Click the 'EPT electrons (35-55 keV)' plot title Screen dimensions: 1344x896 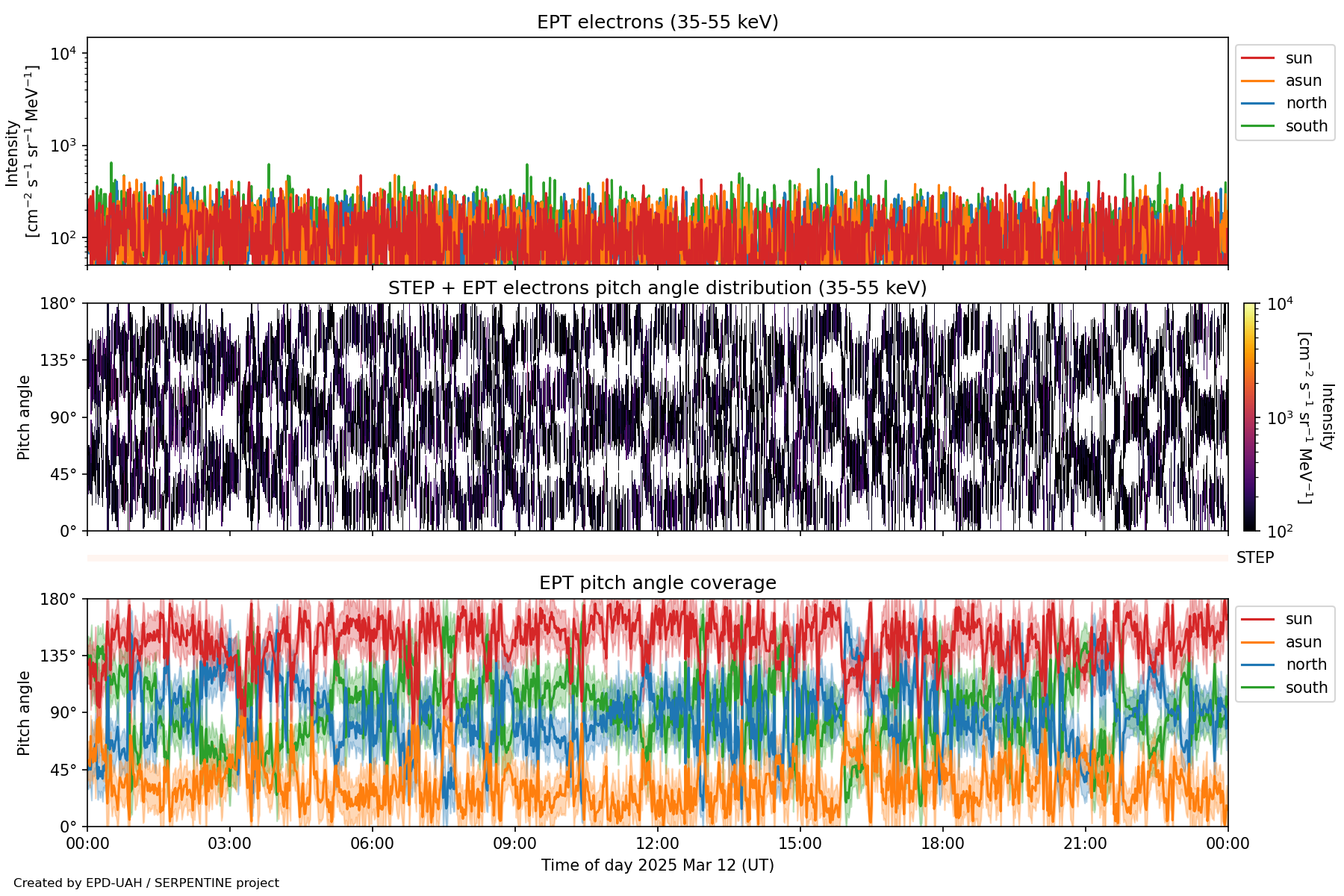(657, 22)
